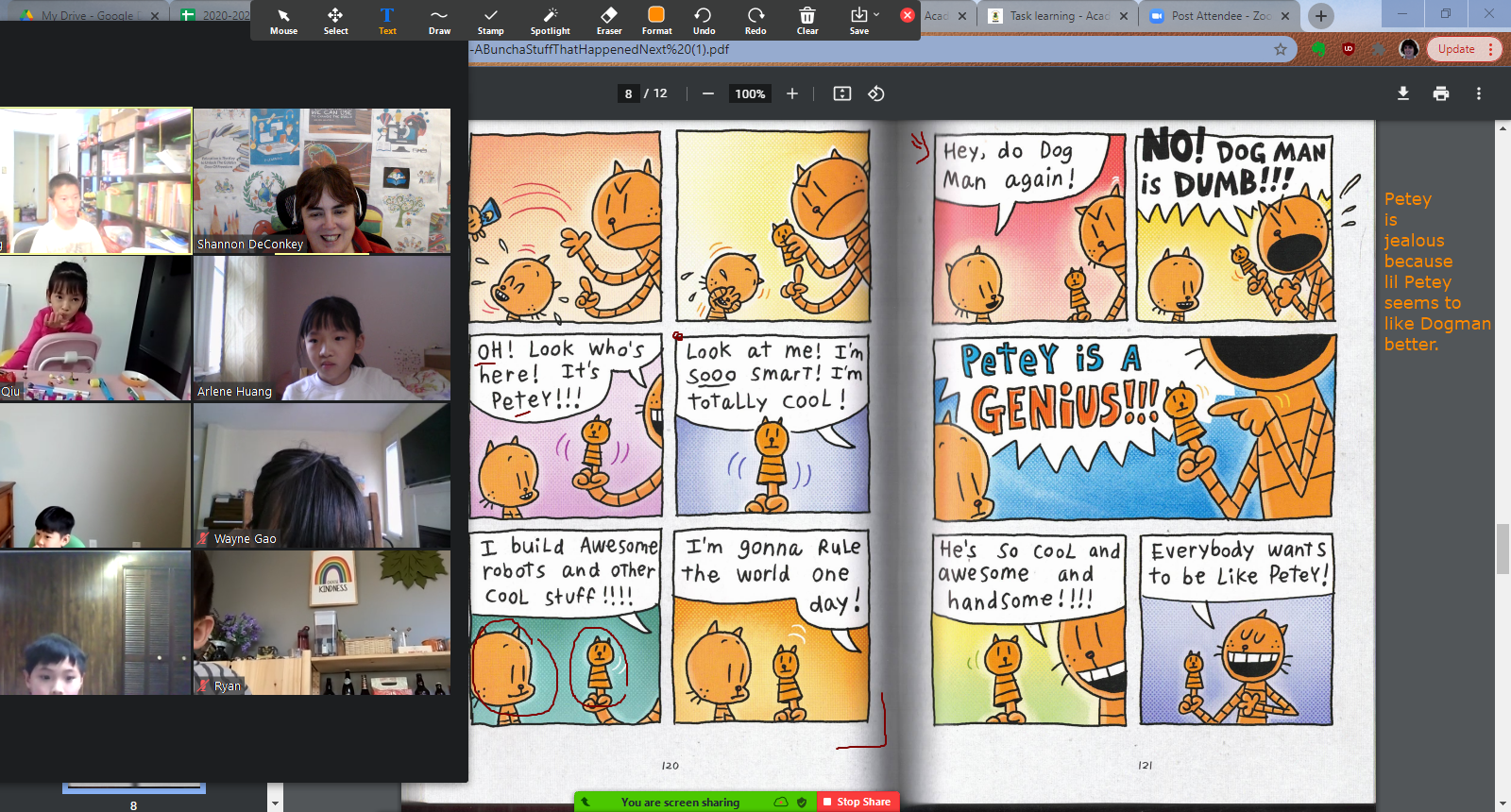Screen dimensions: 1511x812
Task: Print the PDF document
Action: 1441,93
